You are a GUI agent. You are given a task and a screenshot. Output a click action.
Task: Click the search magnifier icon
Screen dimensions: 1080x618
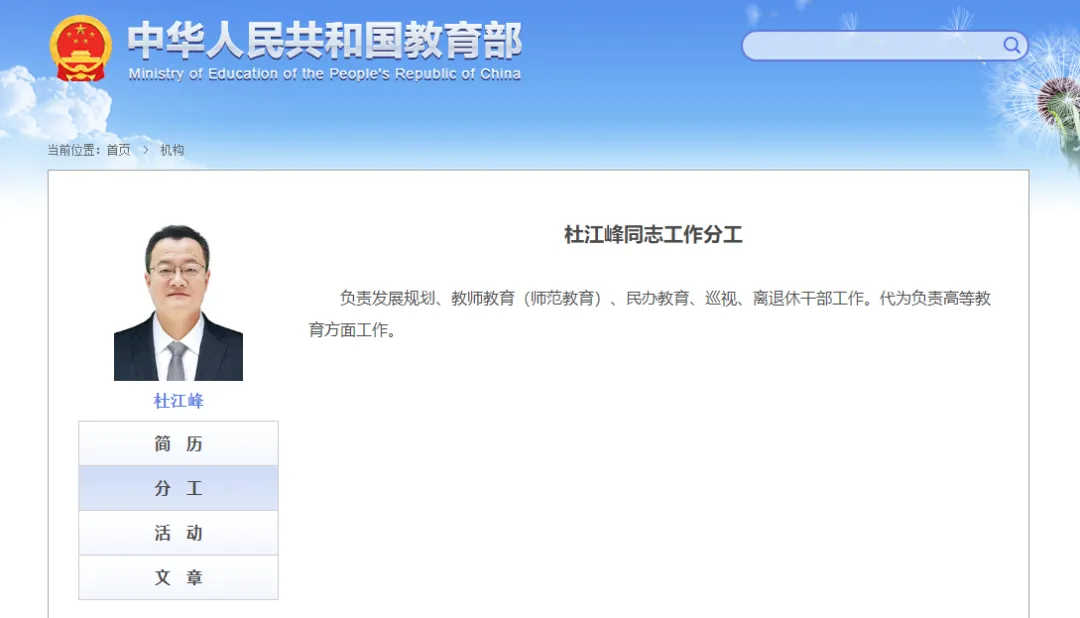pyautogui.click(x=1011, y=45)
